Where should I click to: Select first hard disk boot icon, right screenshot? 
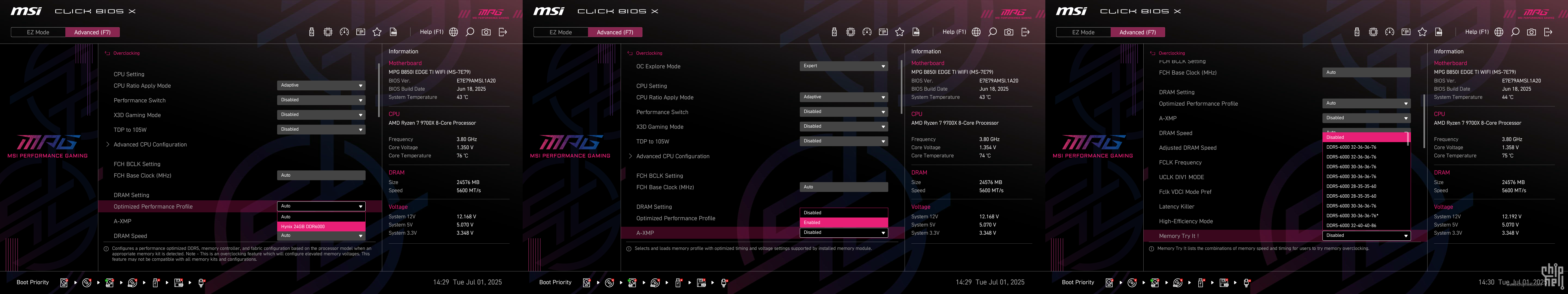(1109, 283)
